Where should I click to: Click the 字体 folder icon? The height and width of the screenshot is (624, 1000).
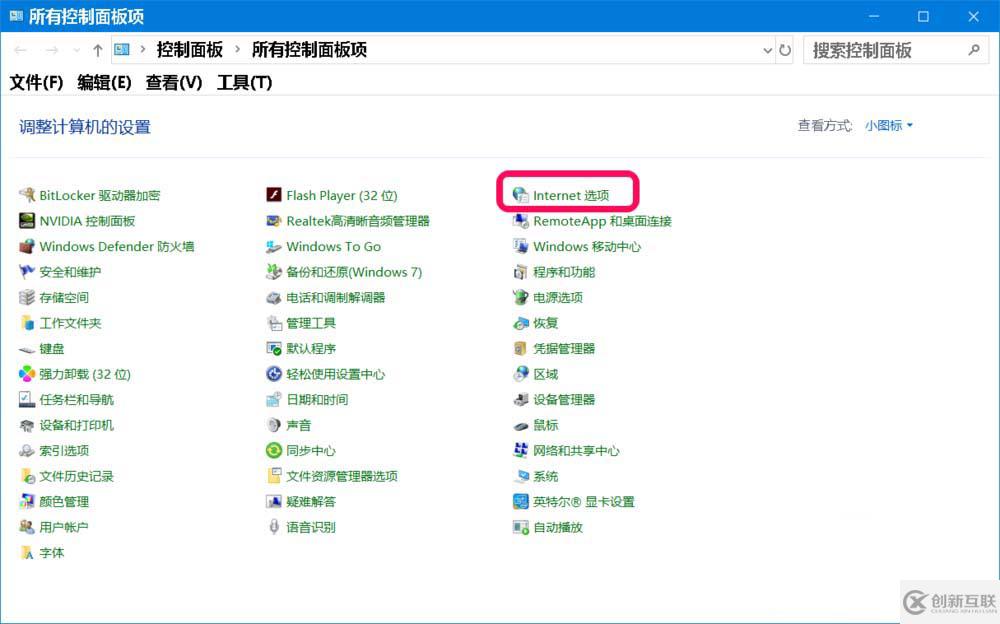coord(27,553)
